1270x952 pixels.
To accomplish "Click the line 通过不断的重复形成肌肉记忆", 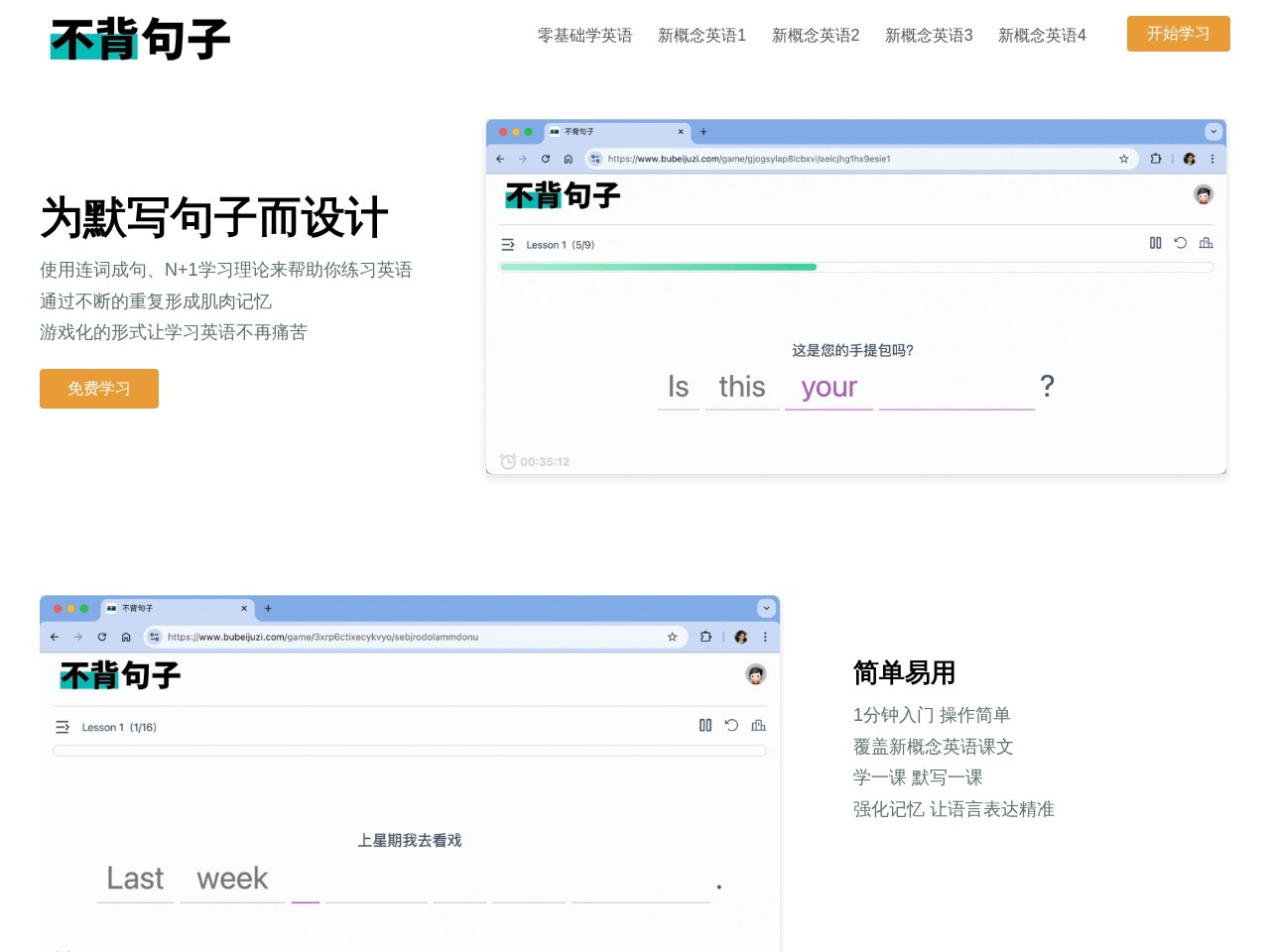I will point(156,301).
